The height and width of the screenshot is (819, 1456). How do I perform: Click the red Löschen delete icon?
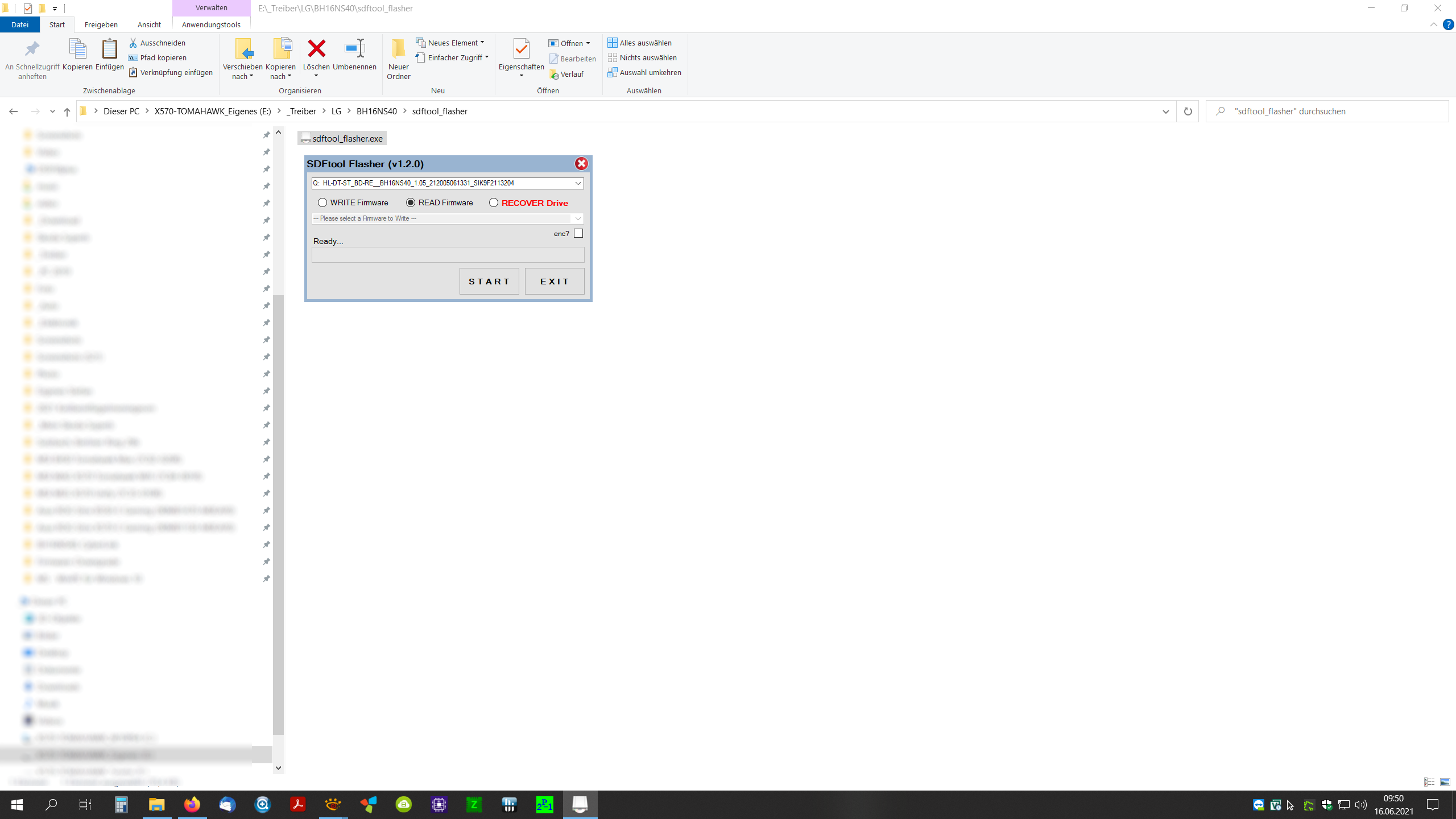coord(316,49)
